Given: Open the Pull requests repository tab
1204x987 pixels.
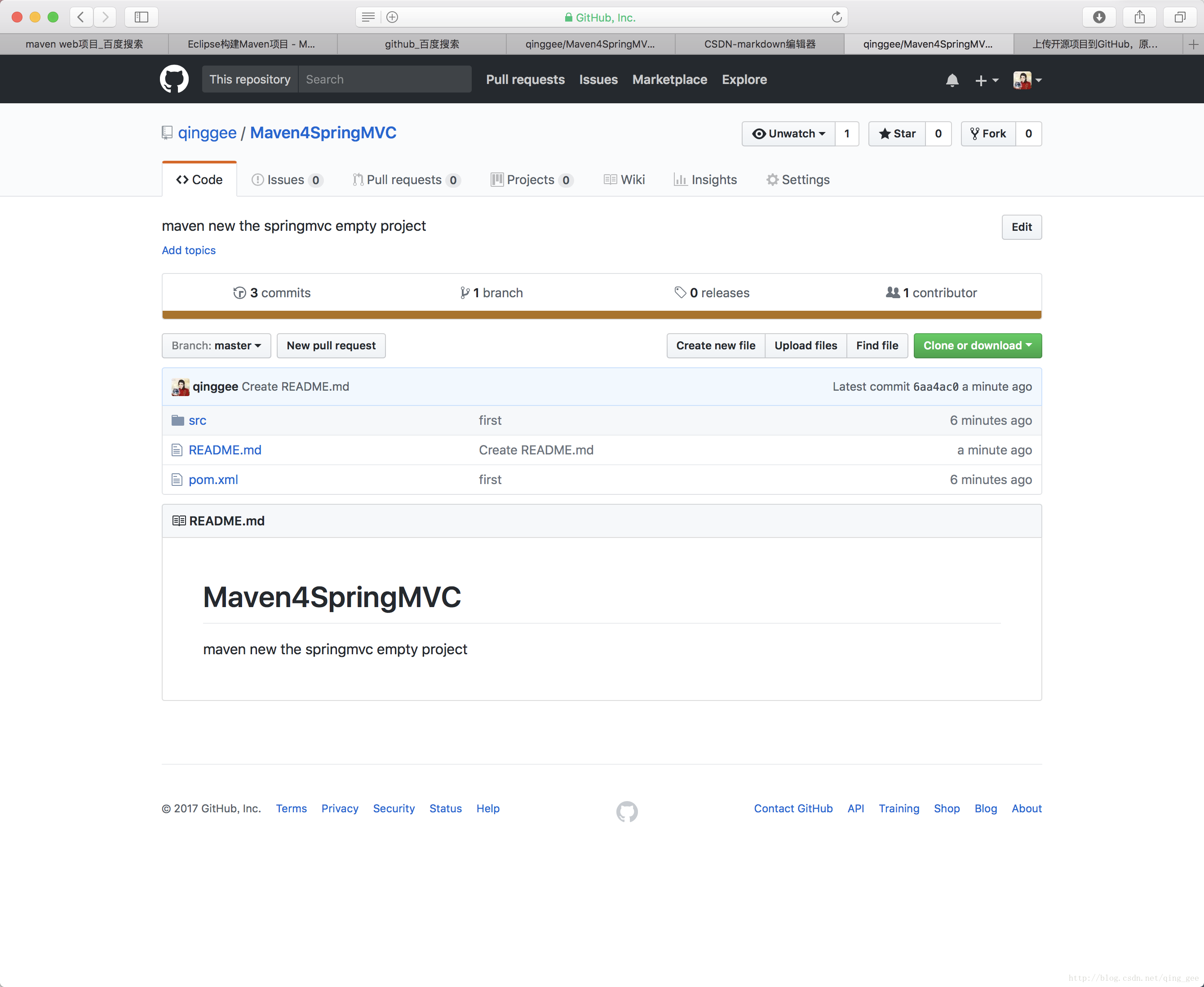Looking at the screenshot, I should tap(406, 180).
